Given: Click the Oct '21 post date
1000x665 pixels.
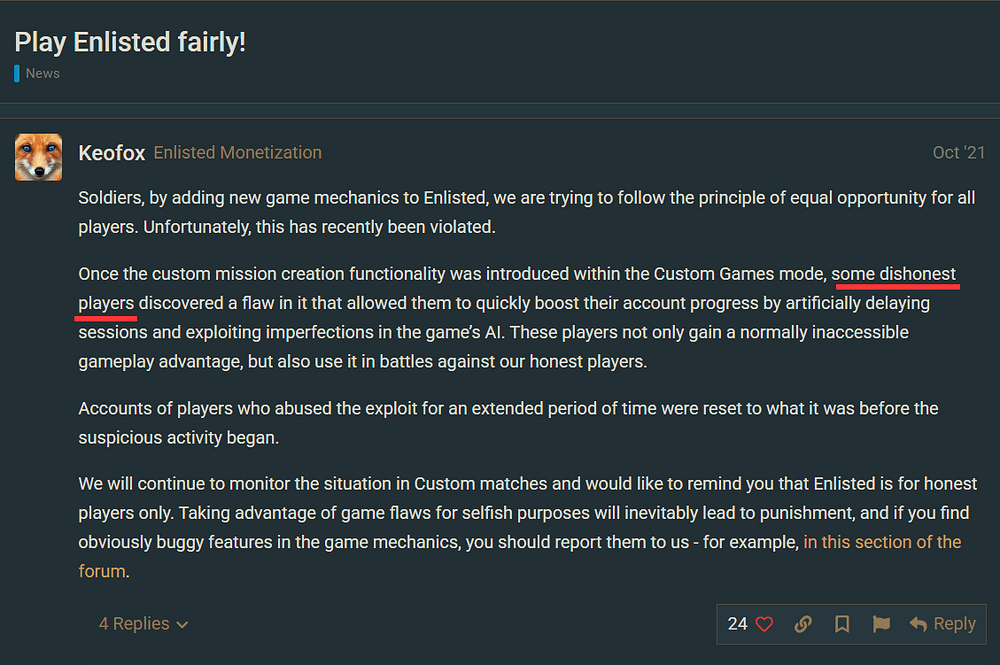Looking at the screenshot, I should pos(958,153).
